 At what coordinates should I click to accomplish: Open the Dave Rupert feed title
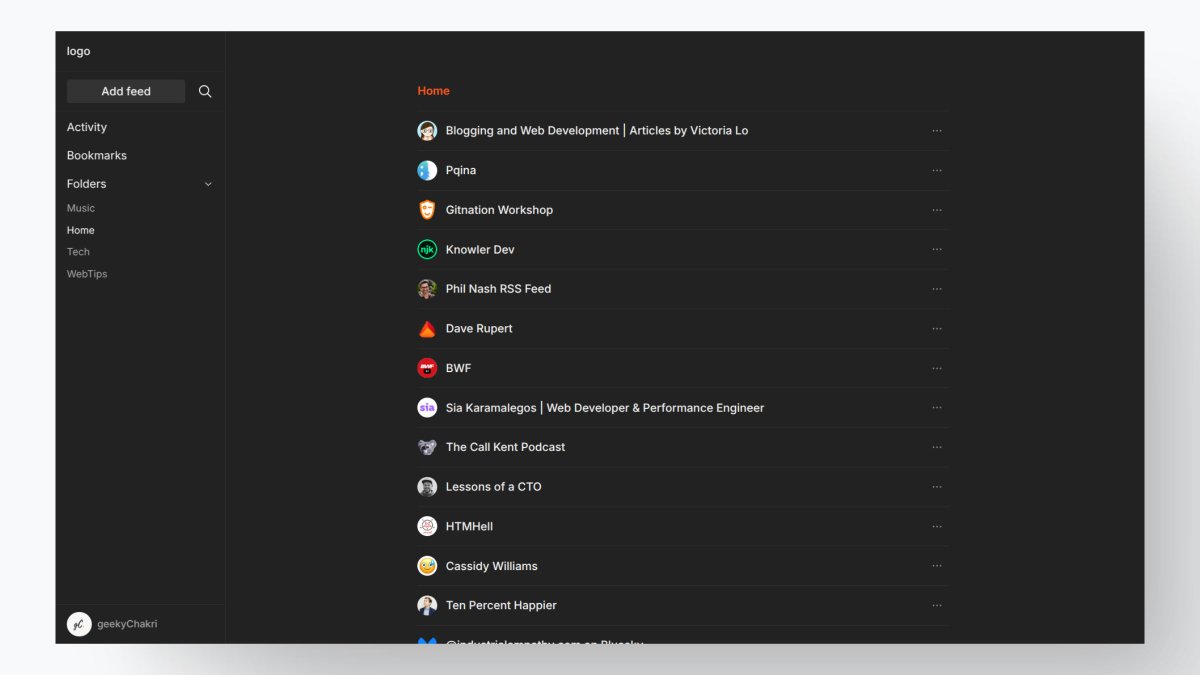pyautogui.click(x=479, y=328)
